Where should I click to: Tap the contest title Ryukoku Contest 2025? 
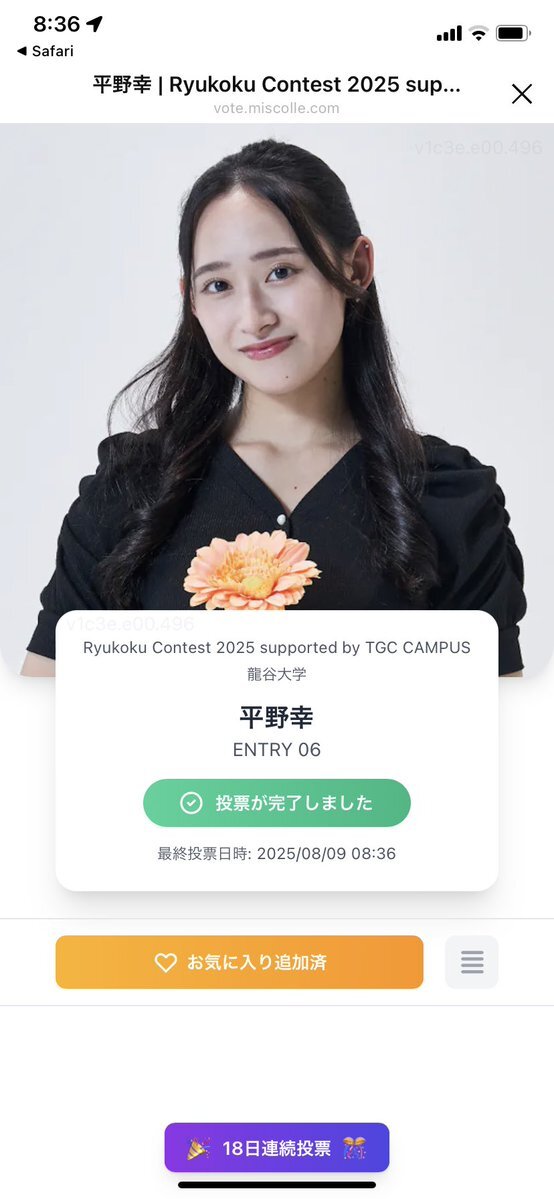(277, 648)
